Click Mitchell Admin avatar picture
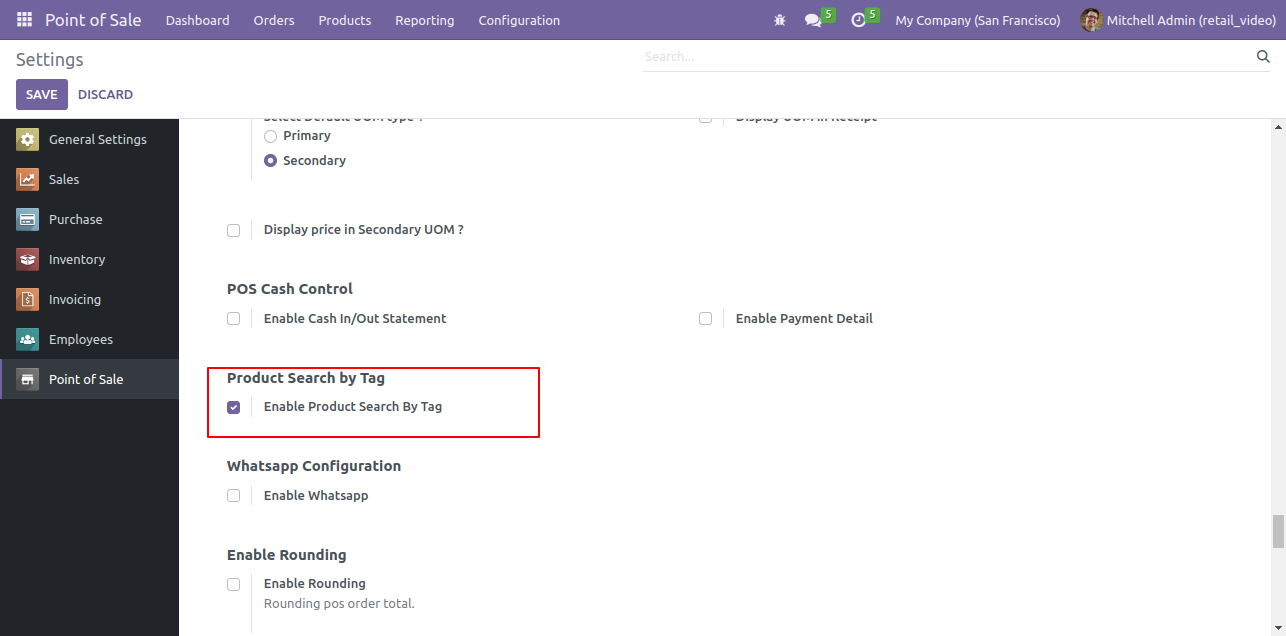The width and height of the screenshot is (1286, 636). 1091,20
